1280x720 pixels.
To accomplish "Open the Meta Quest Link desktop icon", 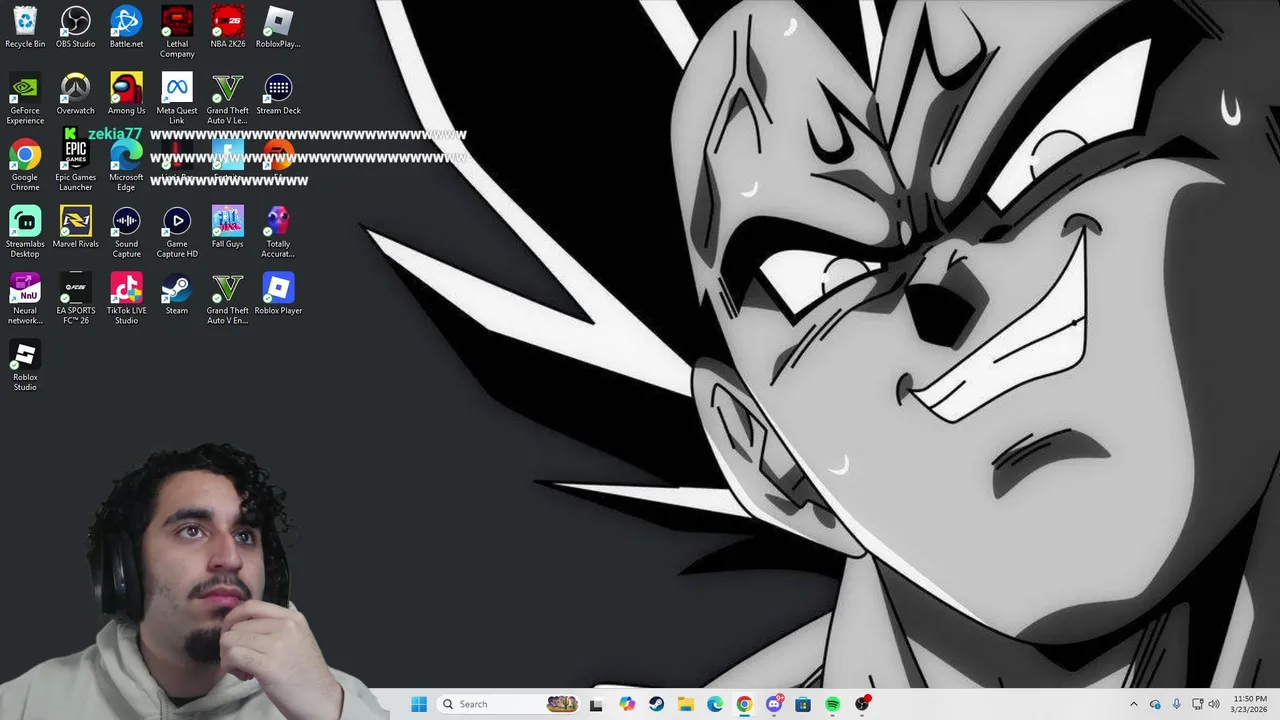I will click(177, 99).
